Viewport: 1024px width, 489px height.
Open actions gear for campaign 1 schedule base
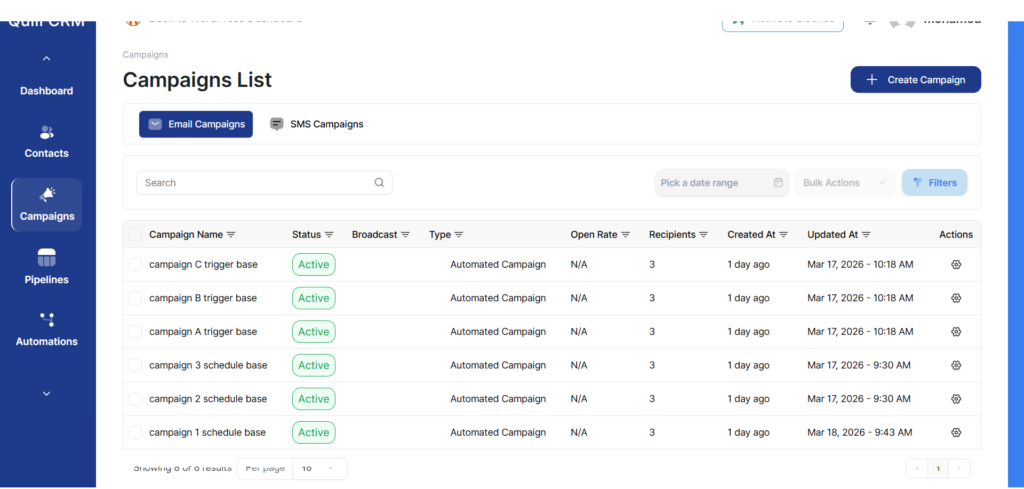(x=955, y=433)
